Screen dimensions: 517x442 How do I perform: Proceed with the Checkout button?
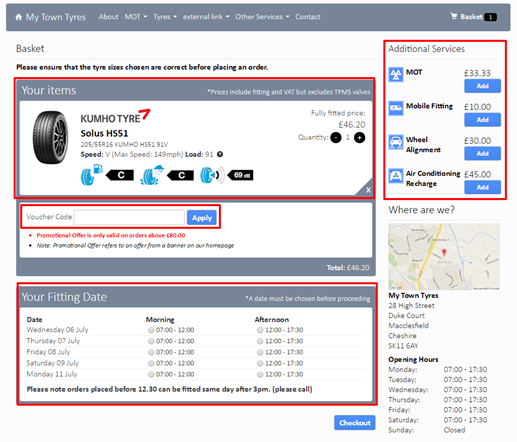click(x=355, y=423)
